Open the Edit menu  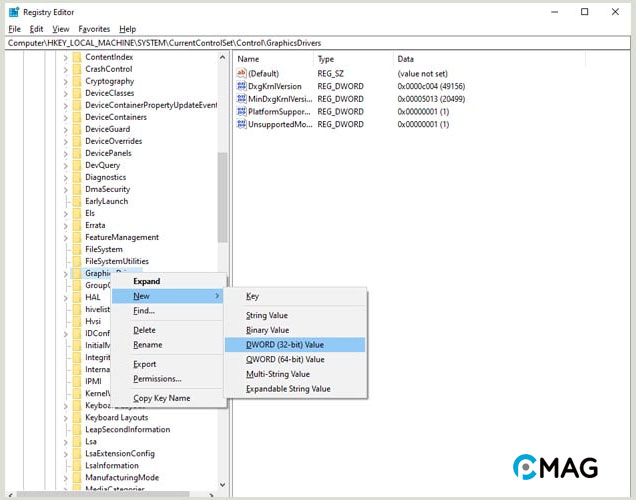36,29
